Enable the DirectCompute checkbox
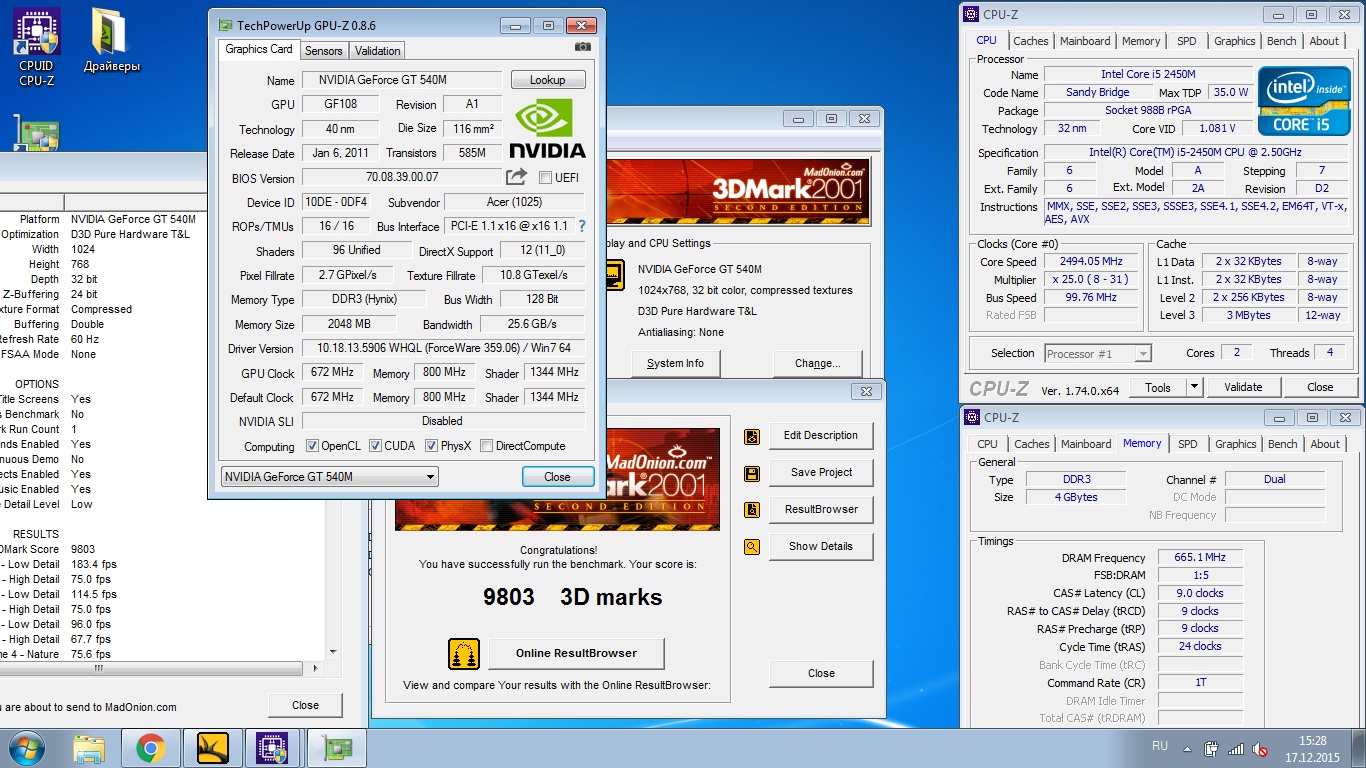The image size is (1366, 768). click(486, 446)
